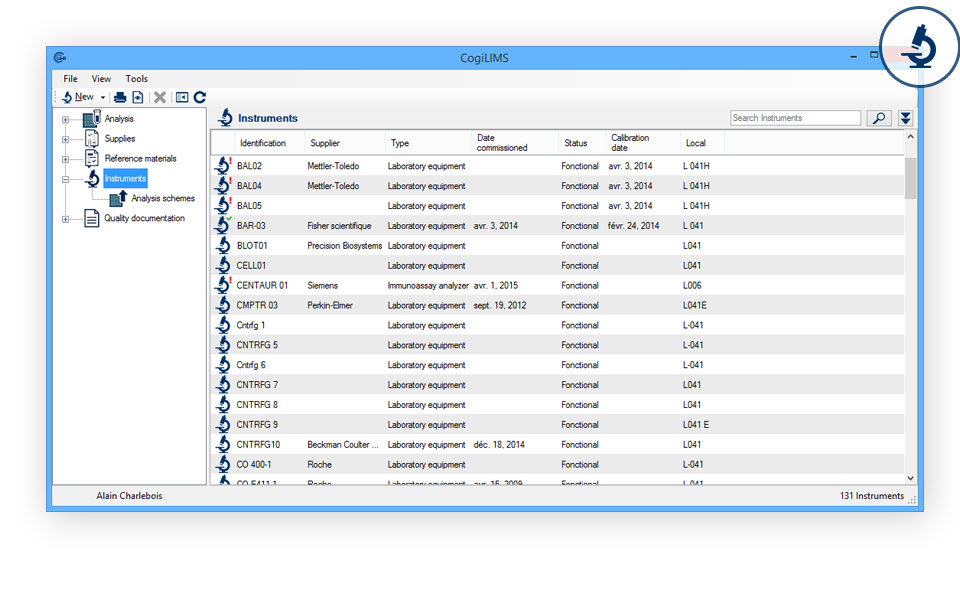Open the New button dropdown arrow
The width and height of the screenshot is (960, 600).
[103, 98]
